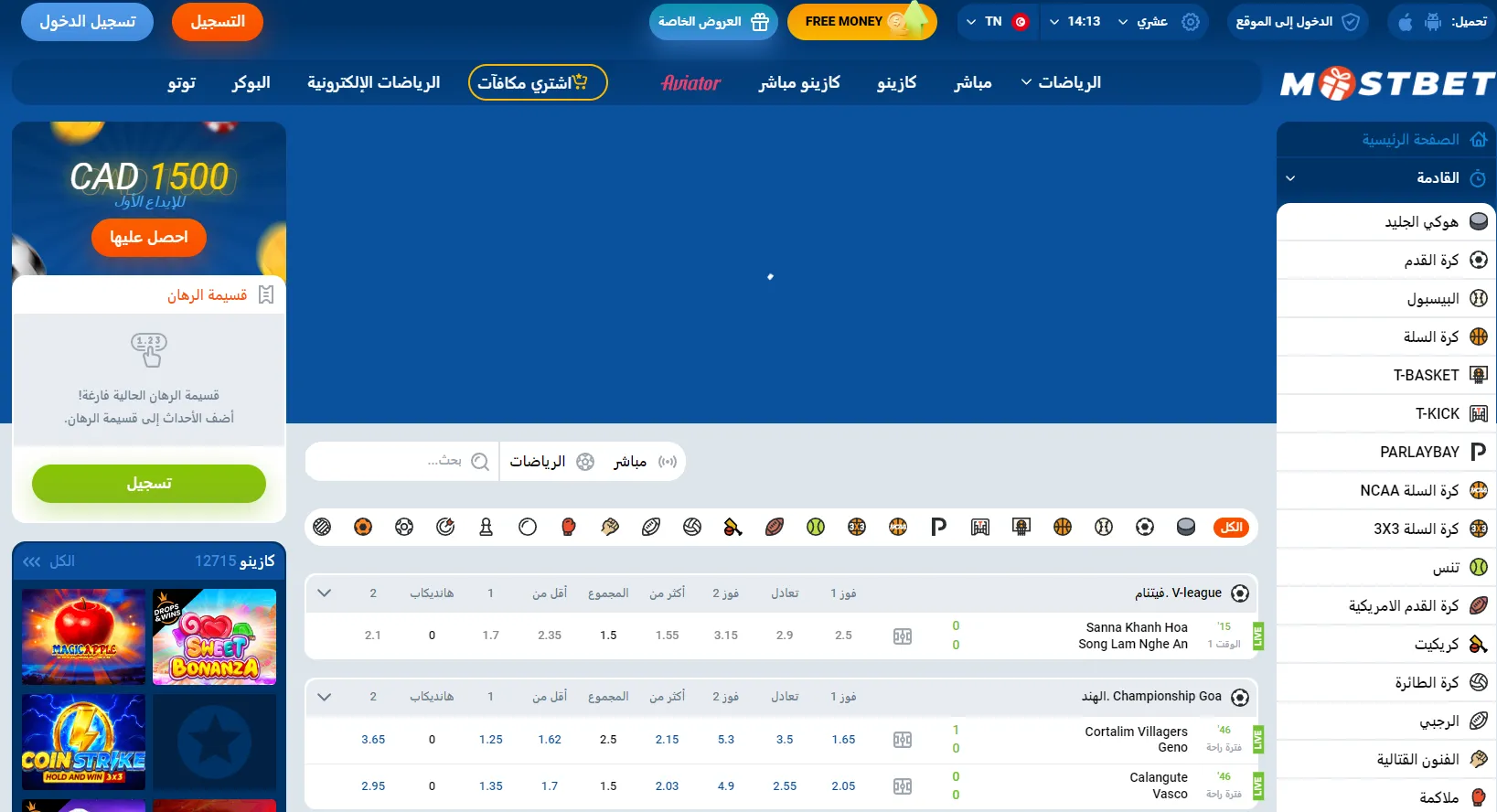Open the Aviator menu item
Viewport: 1497px width, 812px height.
[690, 83]
